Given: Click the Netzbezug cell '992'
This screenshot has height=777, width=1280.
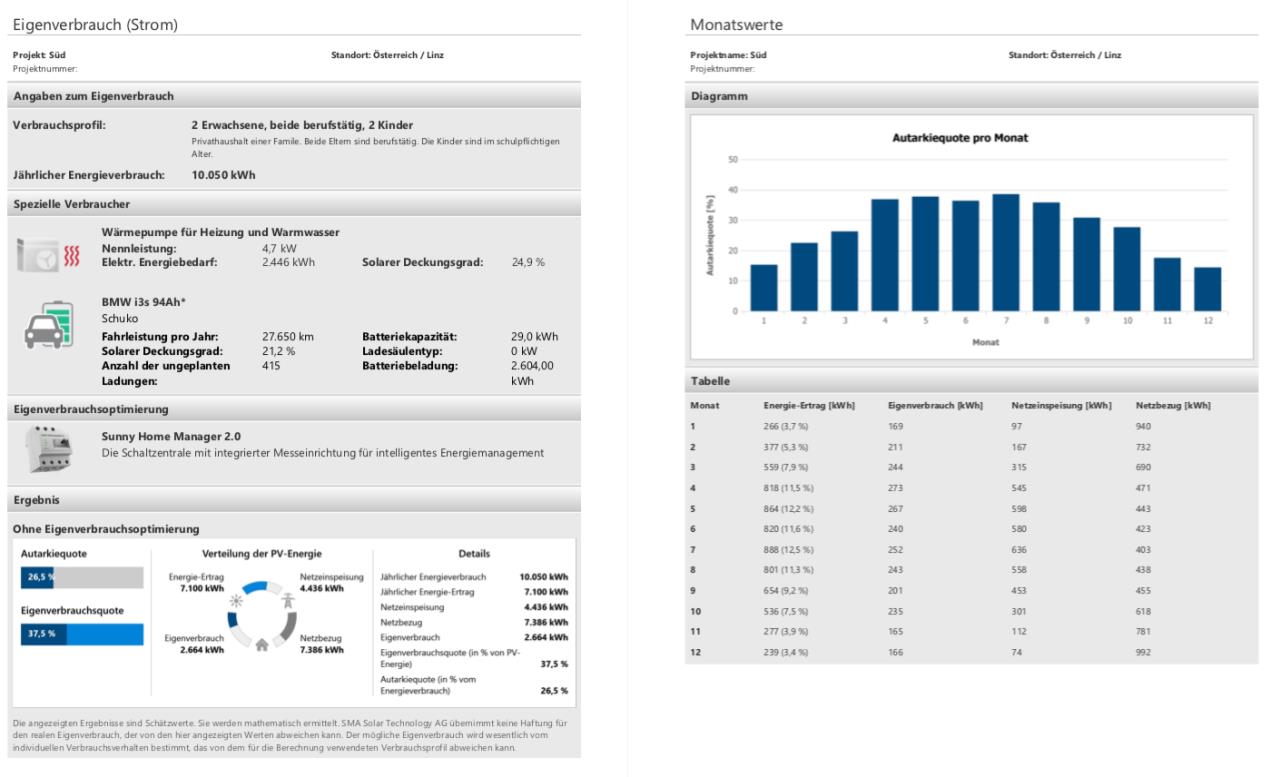Looking at the screenshot, I should (1144, 652).
